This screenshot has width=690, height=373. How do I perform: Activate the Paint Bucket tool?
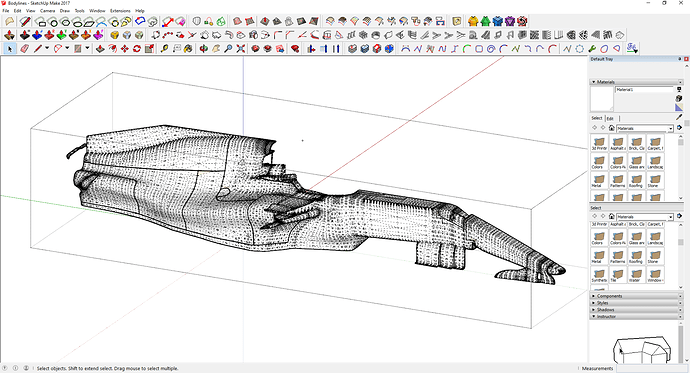pos(188,49)
